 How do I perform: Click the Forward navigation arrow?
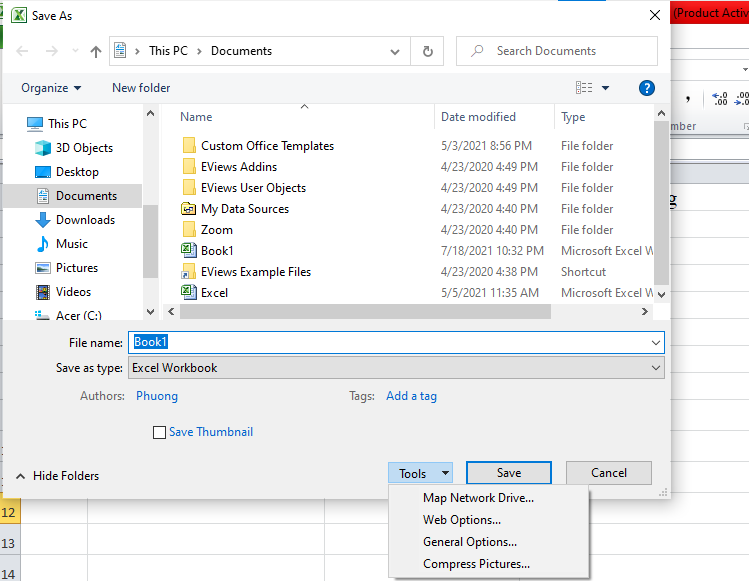52,51
